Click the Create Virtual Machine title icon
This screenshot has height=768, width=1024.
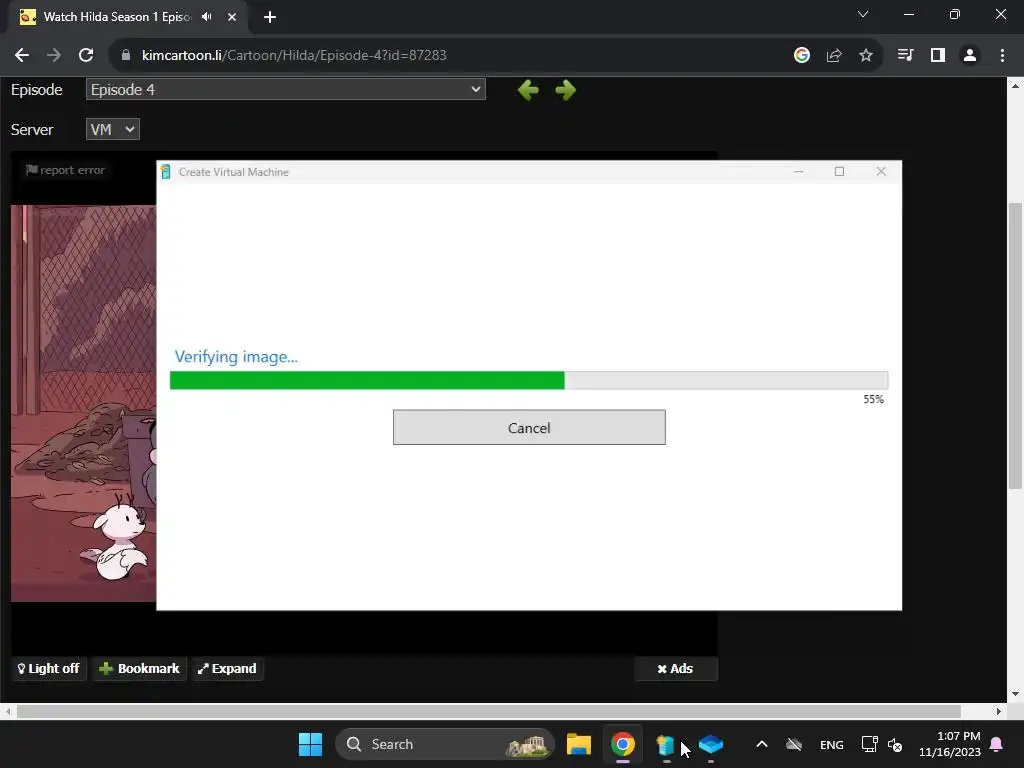[166, 172]
